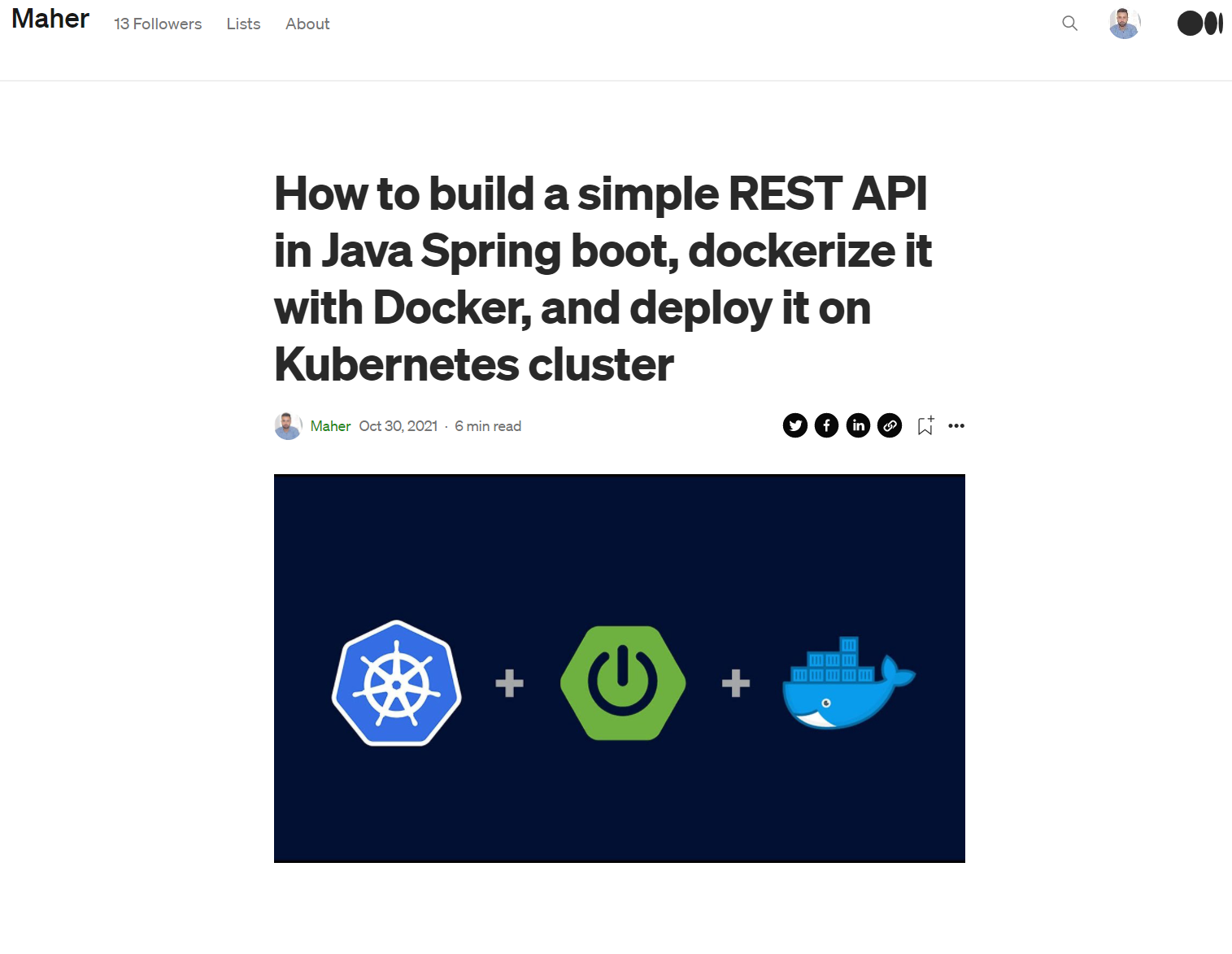
Task: Copy the article link icon
Action: (890, 425)
